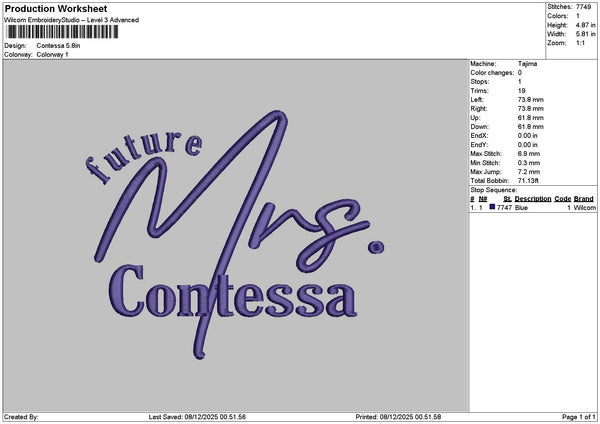Image resolution: width=600 pixels, height=424 pixels.
Task: Click the 'Brand' column header
Action: tap(584, 199)
